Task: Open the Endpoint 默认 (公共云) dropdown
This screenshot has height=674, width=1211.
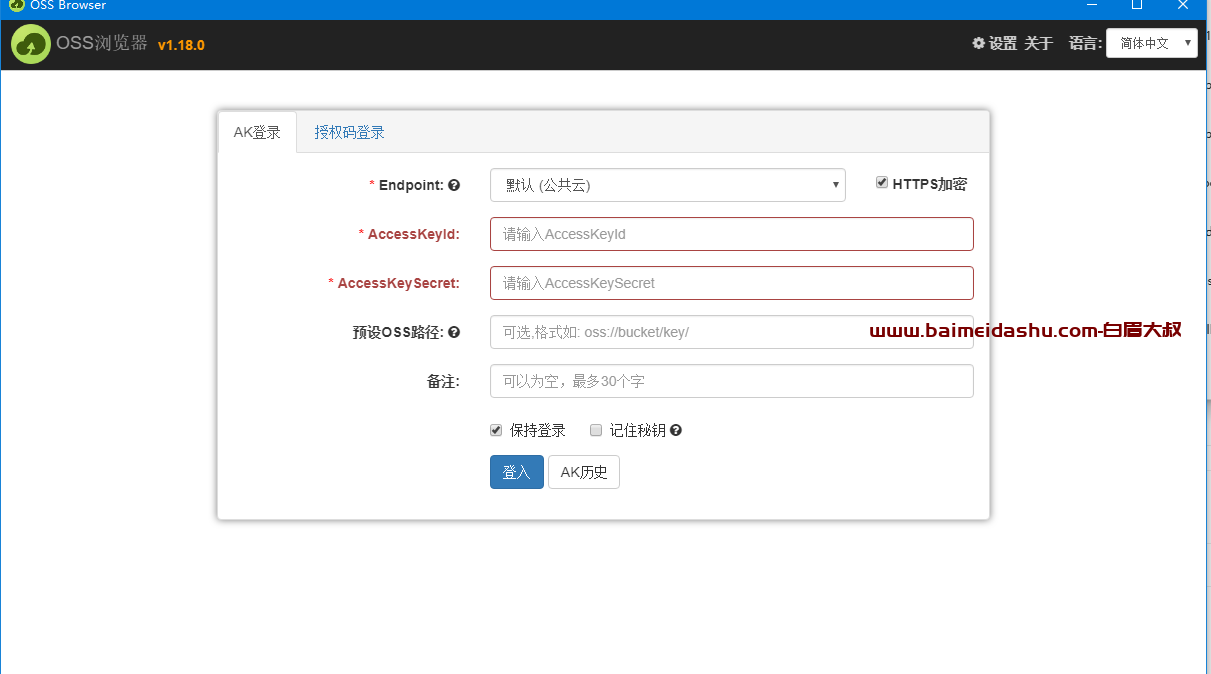Action: [668, 185]
